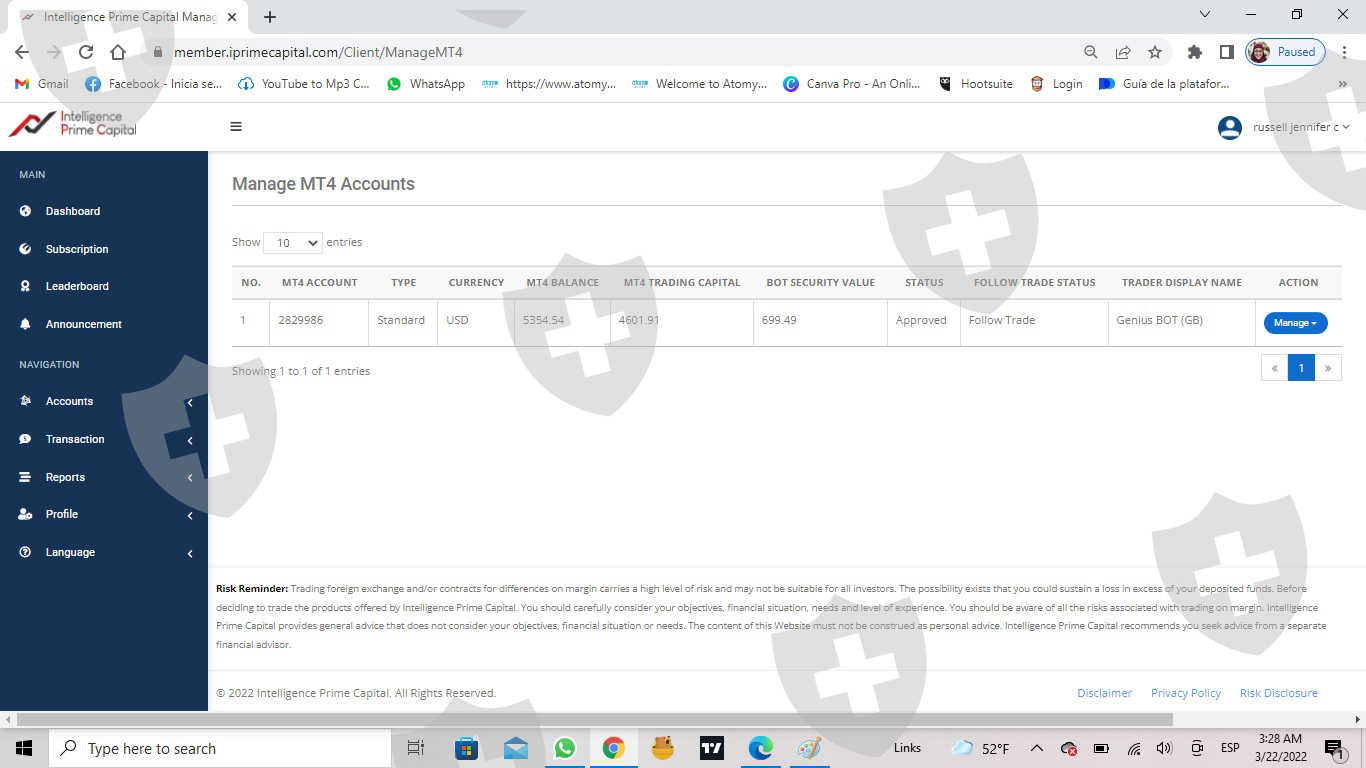Viewport: 1366px width, 768px height.
Task: Open the Show entries count dropdown
Action: (x=292, y=243)
